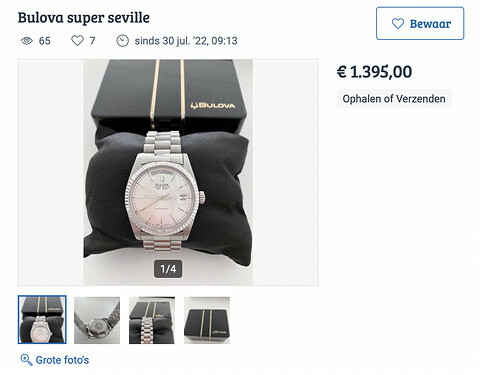Select the third thumbnail showing bracelet clasp

[152, 320]
